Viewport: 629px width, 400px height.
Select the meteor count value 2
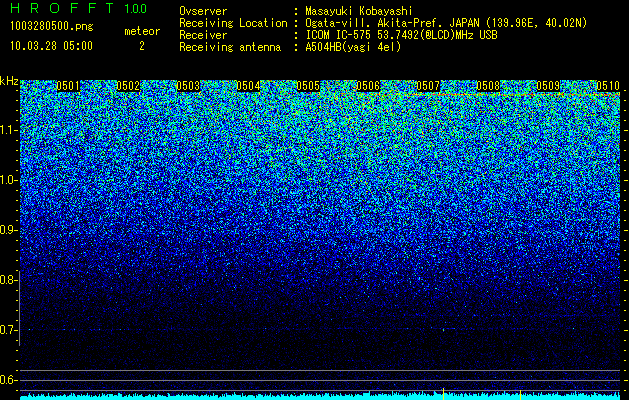coord(142,46)
